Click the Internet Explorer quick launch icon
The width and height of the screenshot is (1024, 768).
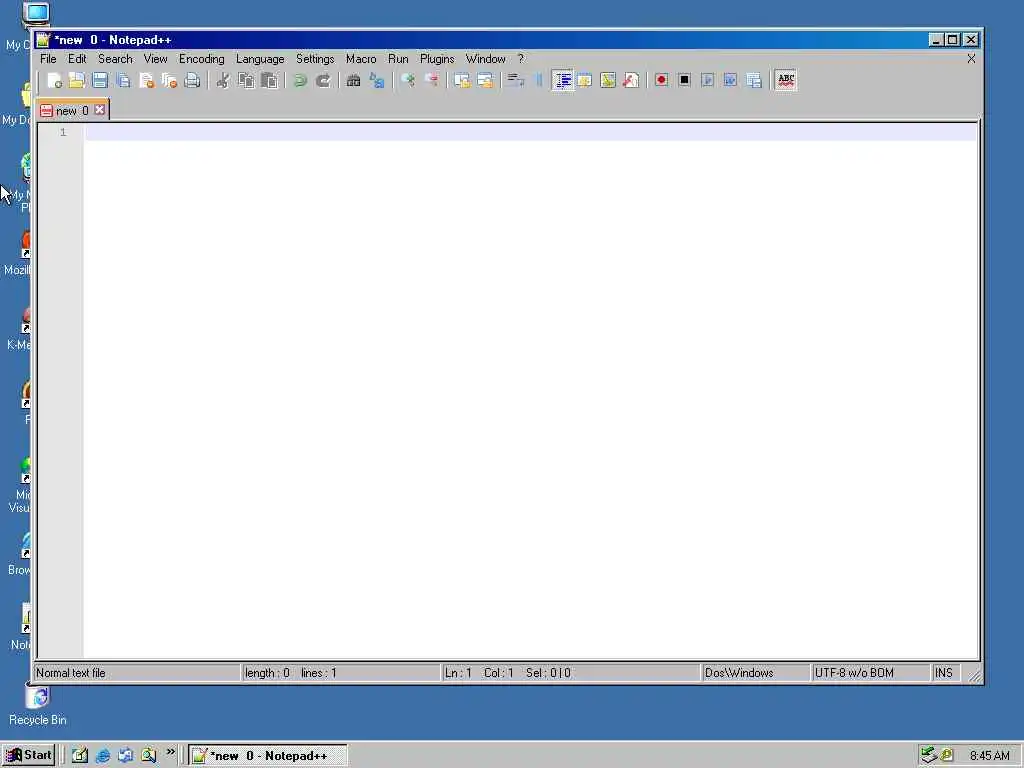[x=103, y=756]
